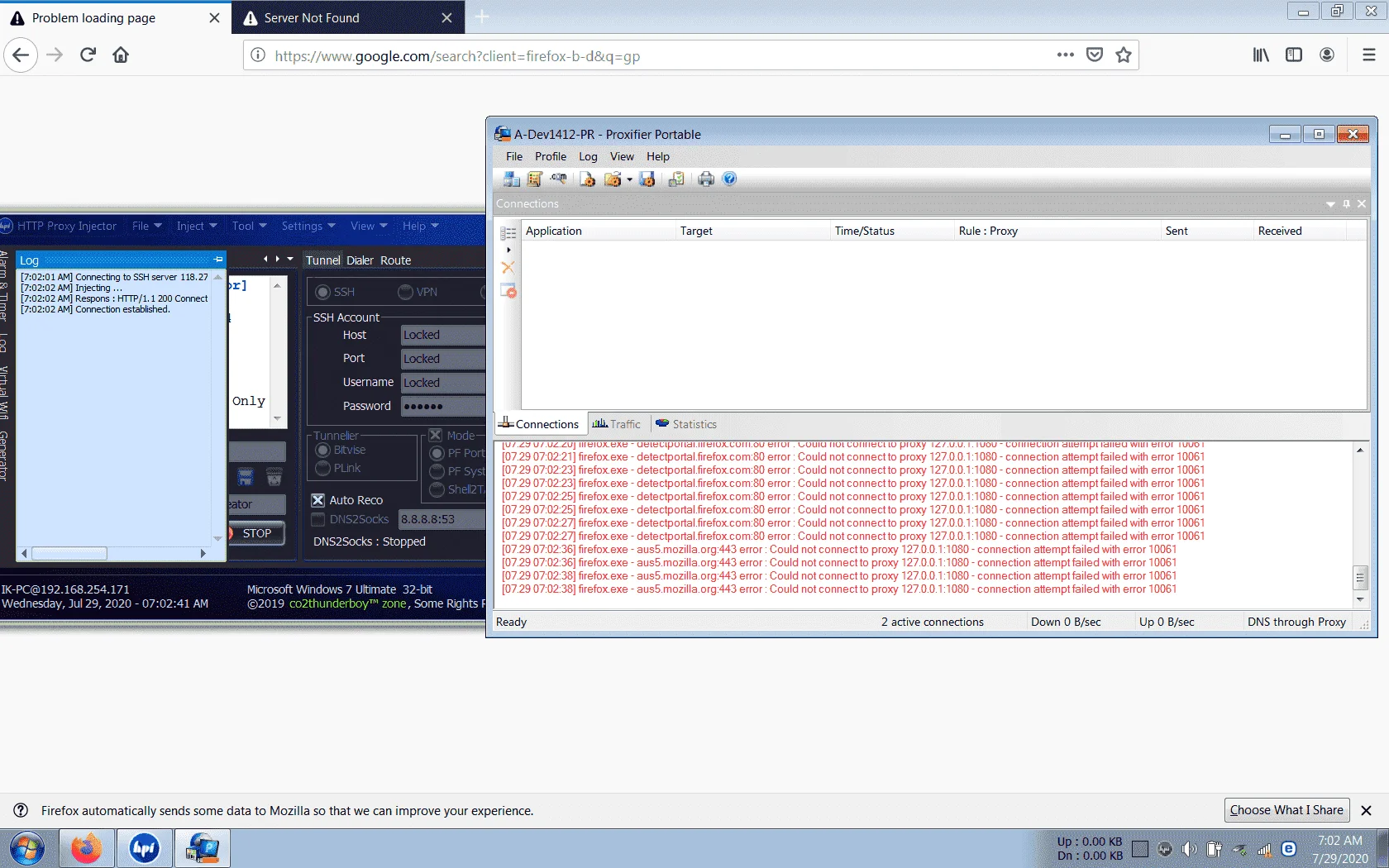The width and height of the screenshot is (1389, 868).
Task: Click the checklist clipboard icon in Proxifier toolbar
Action: 676,179
